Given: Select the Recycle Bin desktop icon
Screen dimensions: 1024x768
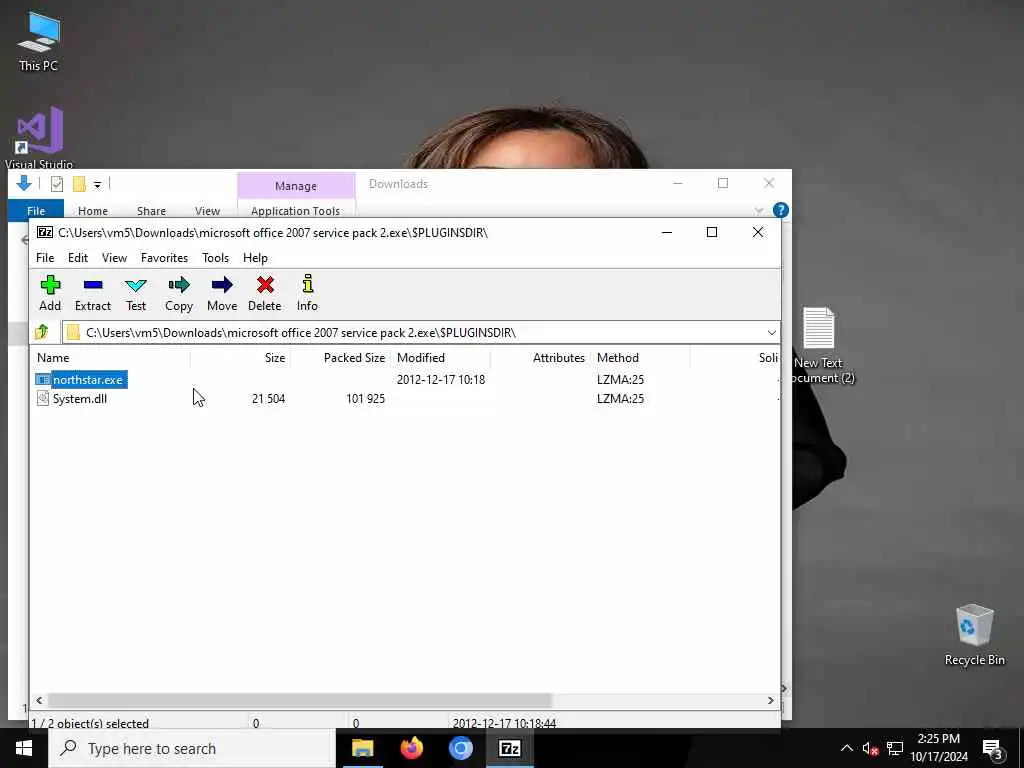Looking at the screenshot, I should pos(974,635).
